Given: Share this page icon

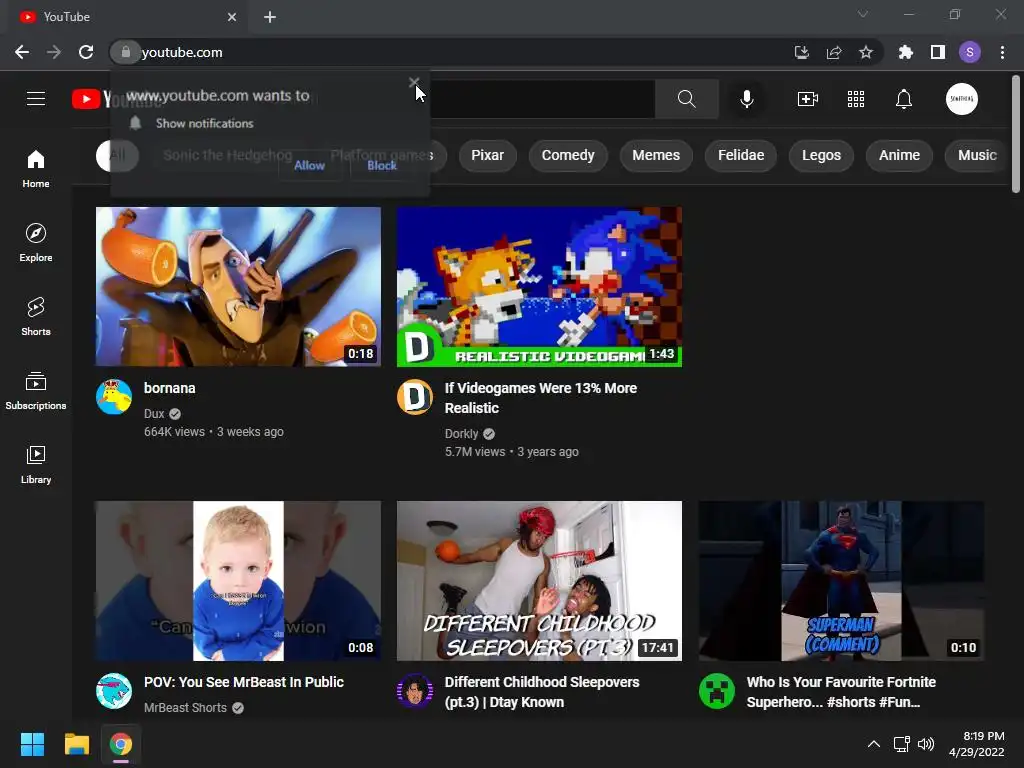Looking at the screenshot, I should coord(834,52).
